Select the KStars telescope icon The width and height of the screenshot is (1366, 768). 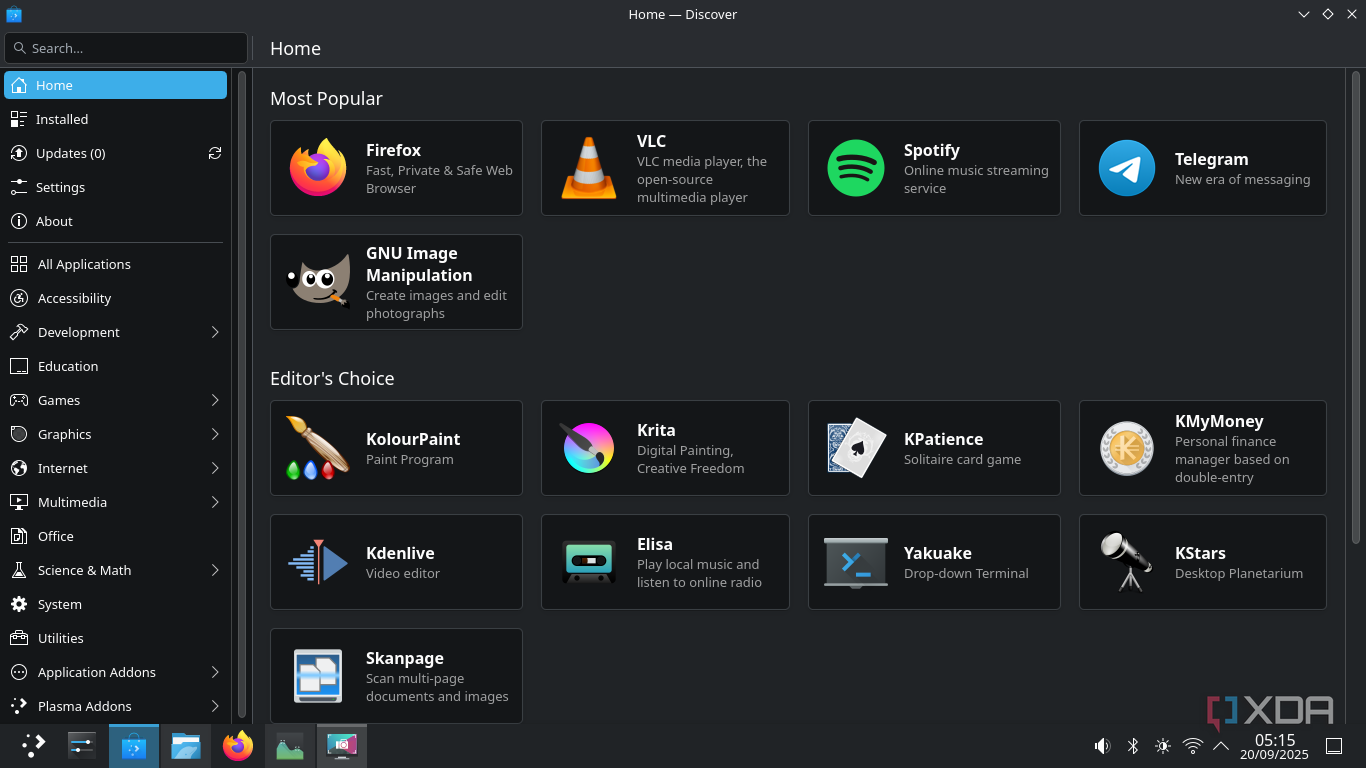pos(1127,562)
